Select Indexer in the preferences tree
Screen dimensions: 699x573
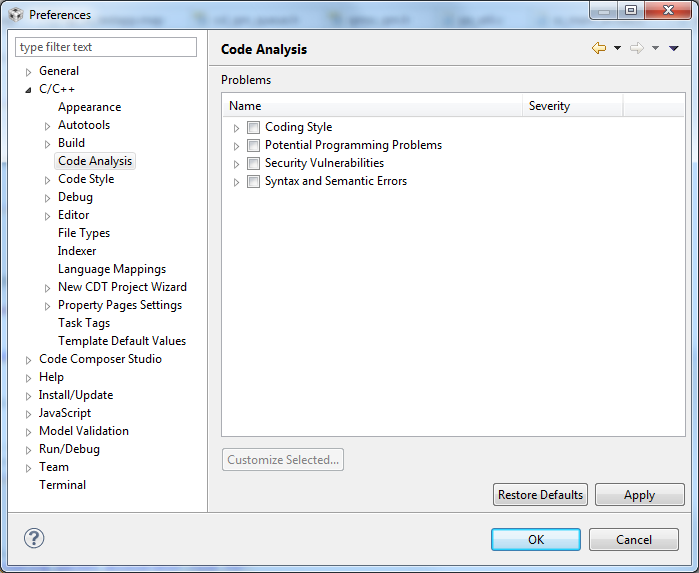[x=77, y=251]
